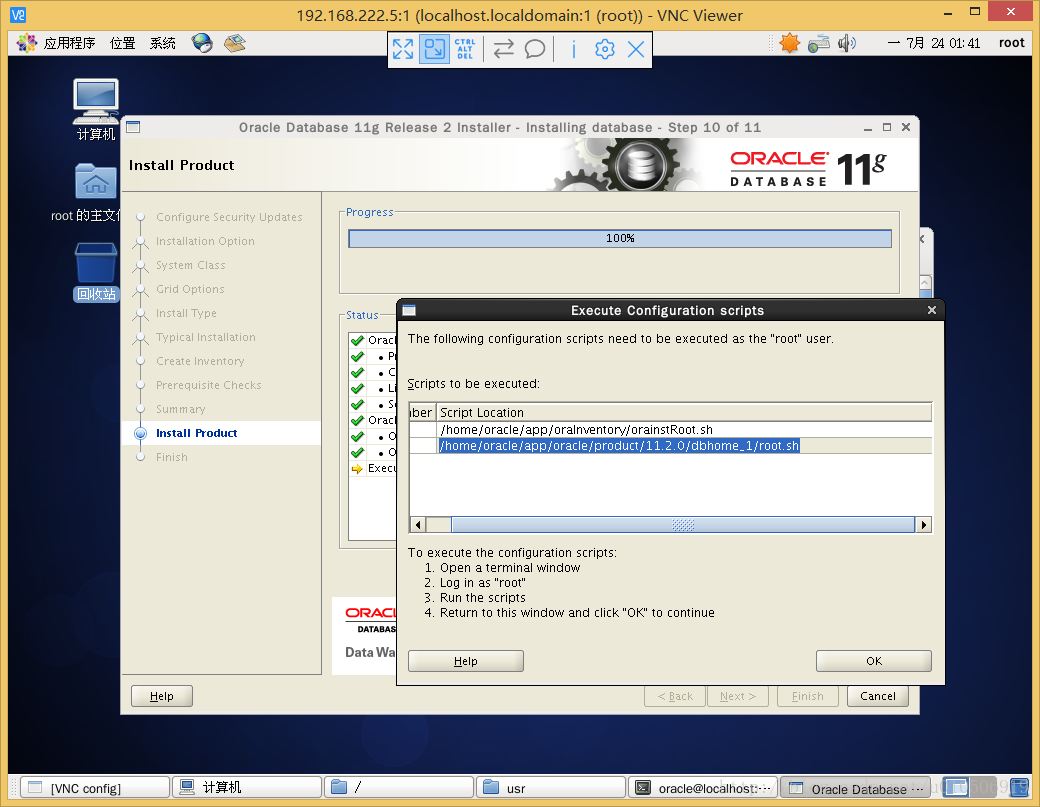Click the orange update notification icon
Viewport: 1040px width, 807px height.
click(x=789, y=43)
